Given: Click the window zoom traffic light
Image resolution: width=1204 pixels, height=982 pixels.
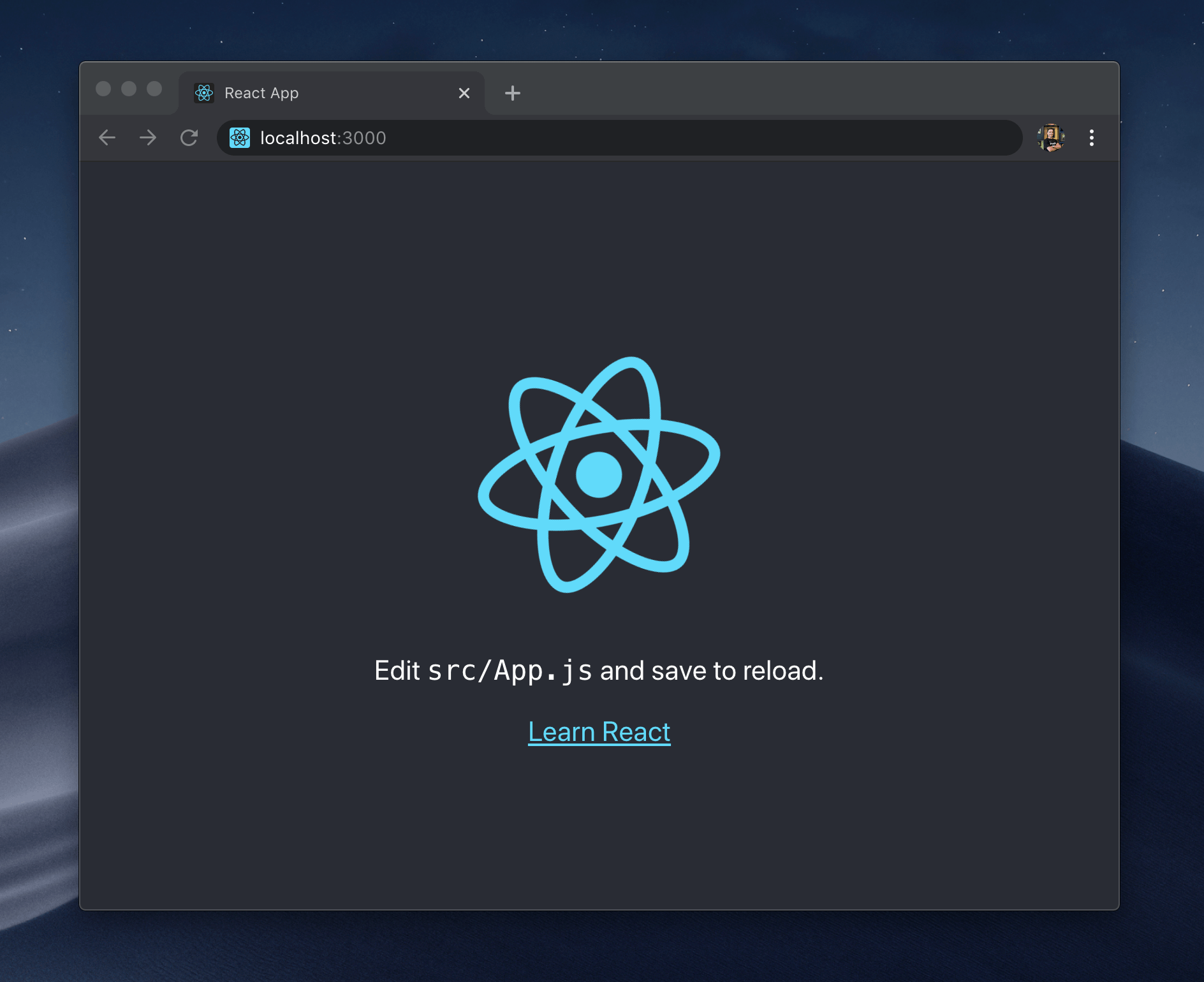Looking at the screenshot, I should [154, 89].
